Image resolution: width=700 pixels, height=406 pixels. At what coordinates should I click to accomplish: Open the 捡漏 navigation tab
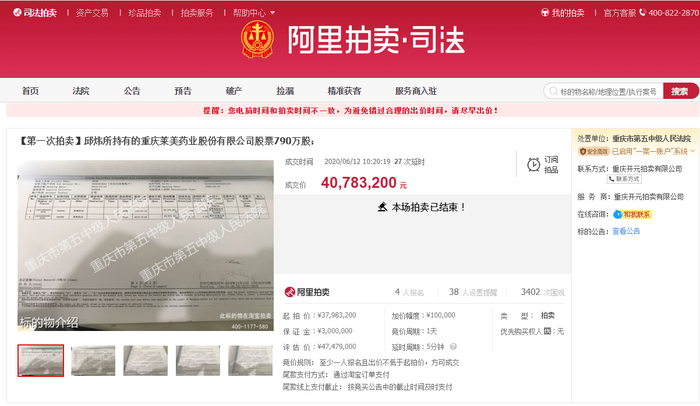coord(285,91)
